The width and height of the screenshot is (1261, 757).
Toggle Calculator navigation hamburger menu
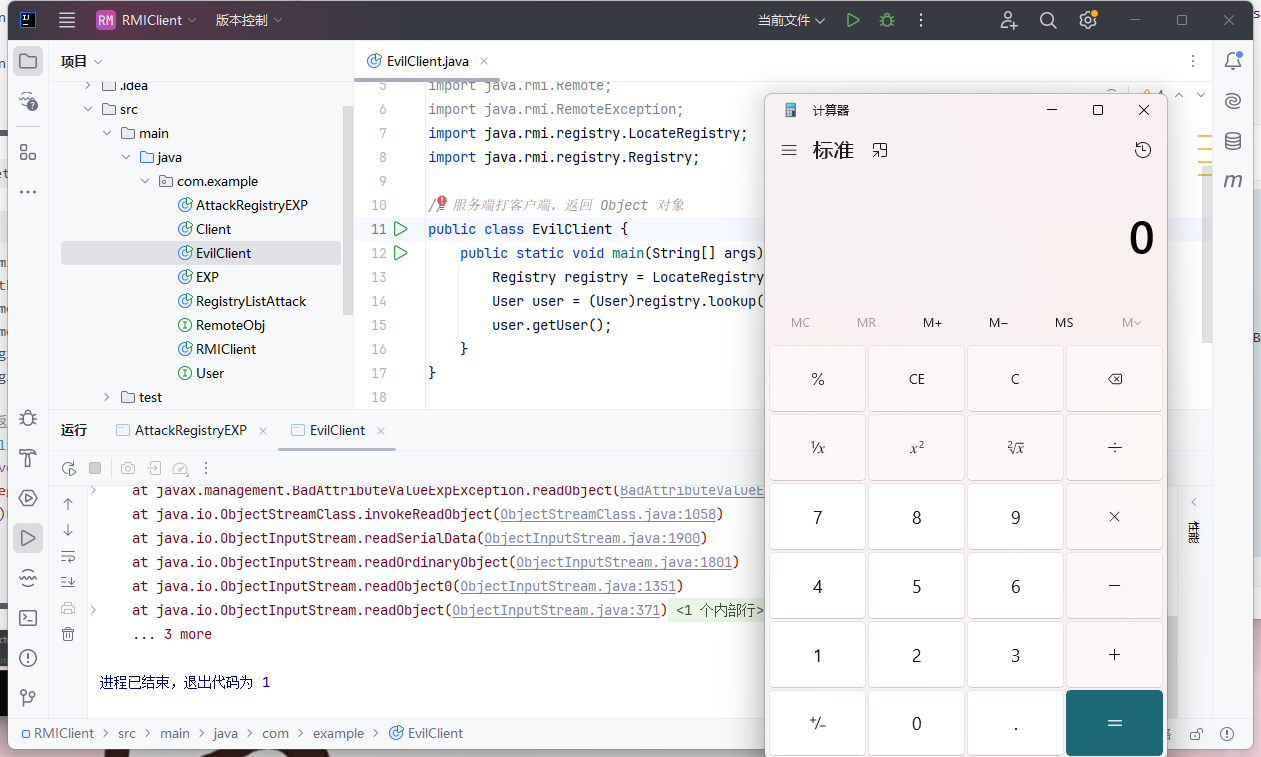coord(789,150)
